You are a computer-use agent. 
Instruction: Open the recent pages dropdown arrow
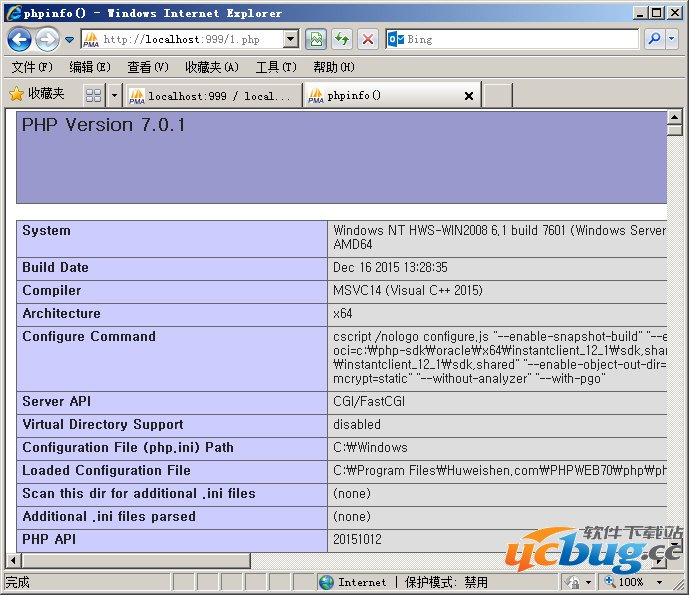coord(69,40)
